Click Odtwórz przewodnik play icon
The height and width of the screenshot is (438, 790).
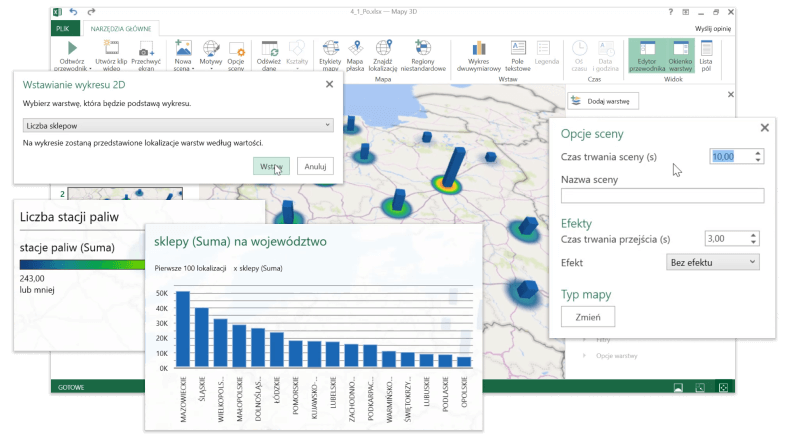tap(72, 48)
